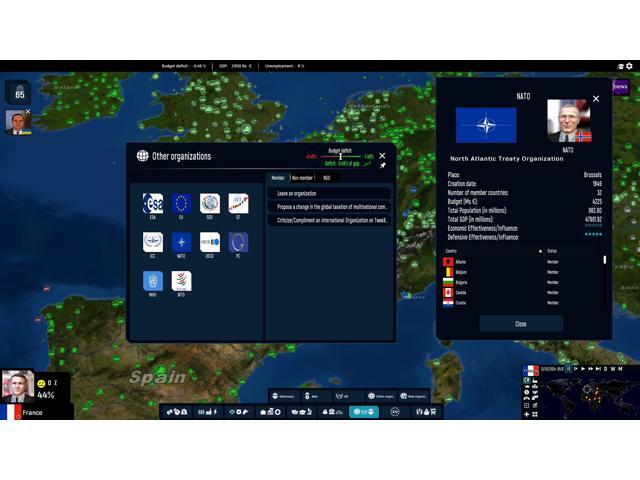Select the WTO organization icon
This screenshot has width=640, height=480.
[181, 281]
